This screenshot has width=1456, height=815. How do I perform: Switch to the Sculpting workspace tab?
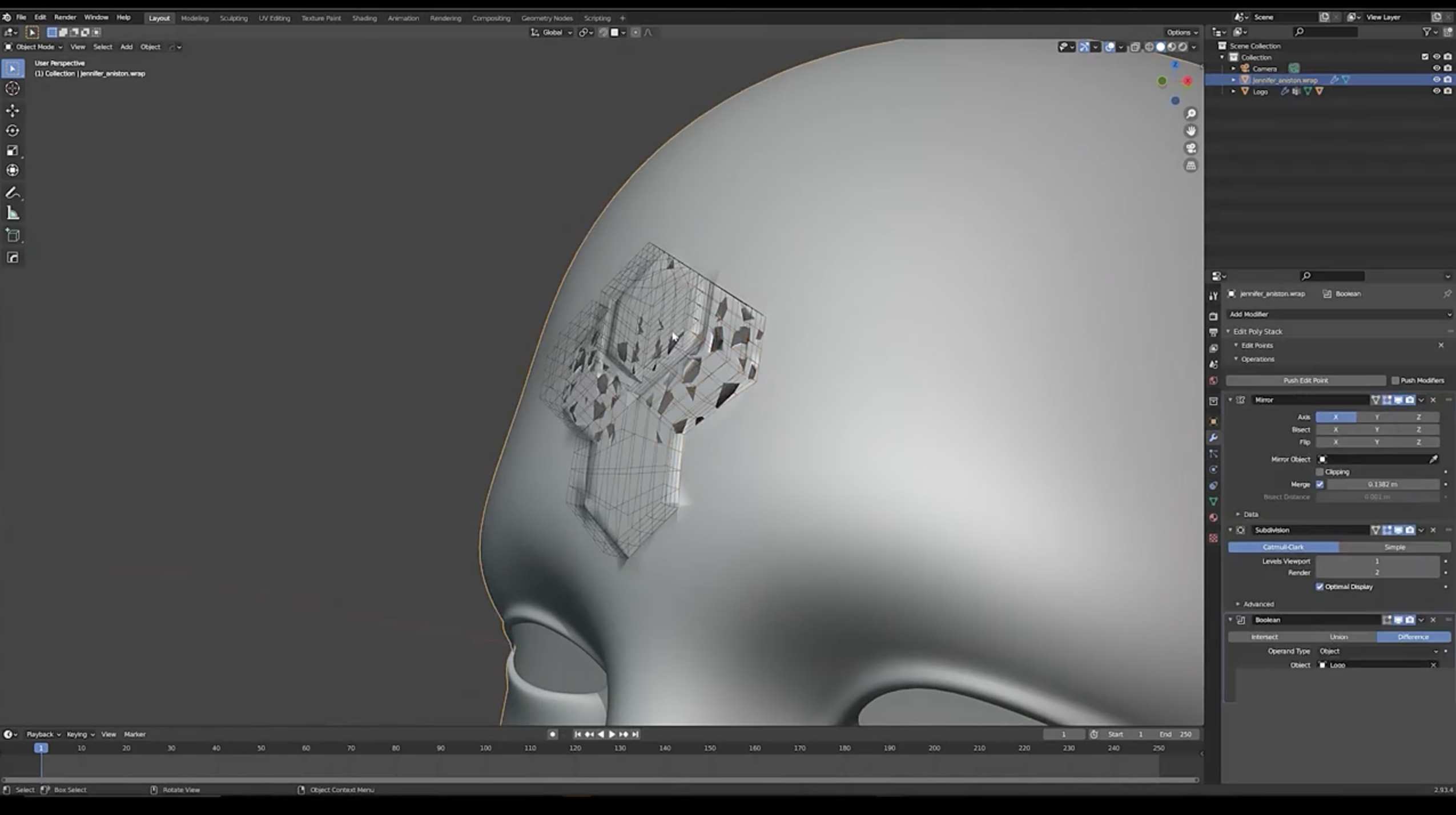click(x=234, y=18)
